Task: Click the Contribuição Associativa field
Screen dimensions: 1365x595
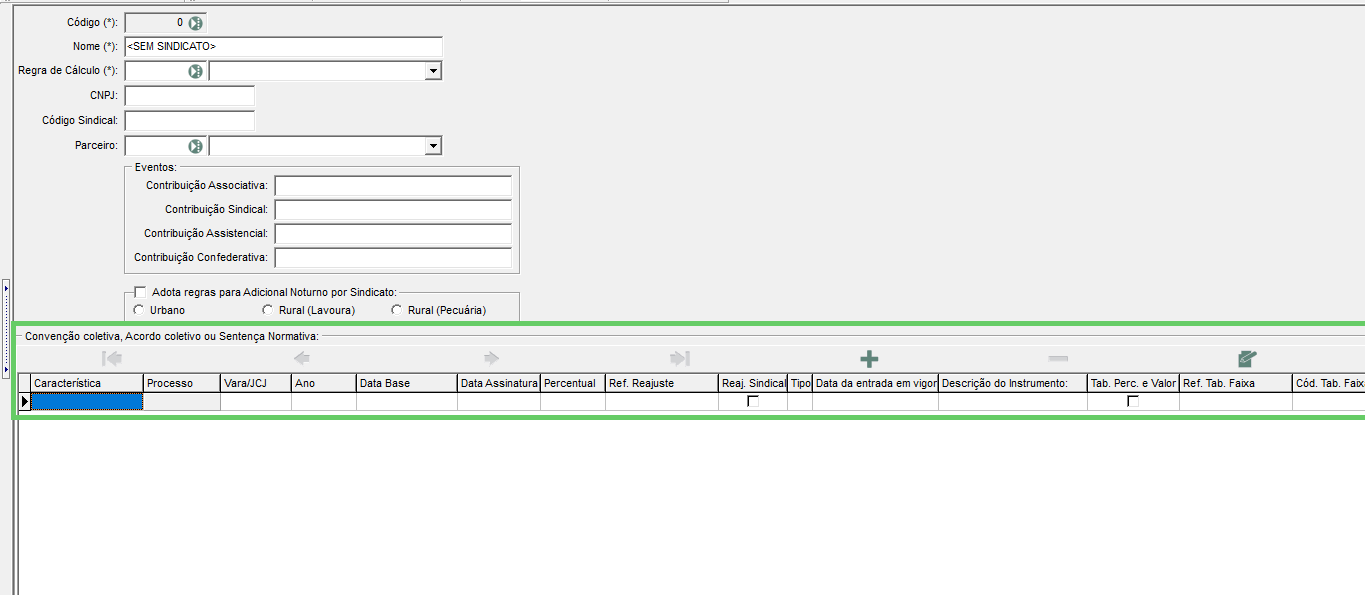Action: pyautogui.click(x=393, y=186)
